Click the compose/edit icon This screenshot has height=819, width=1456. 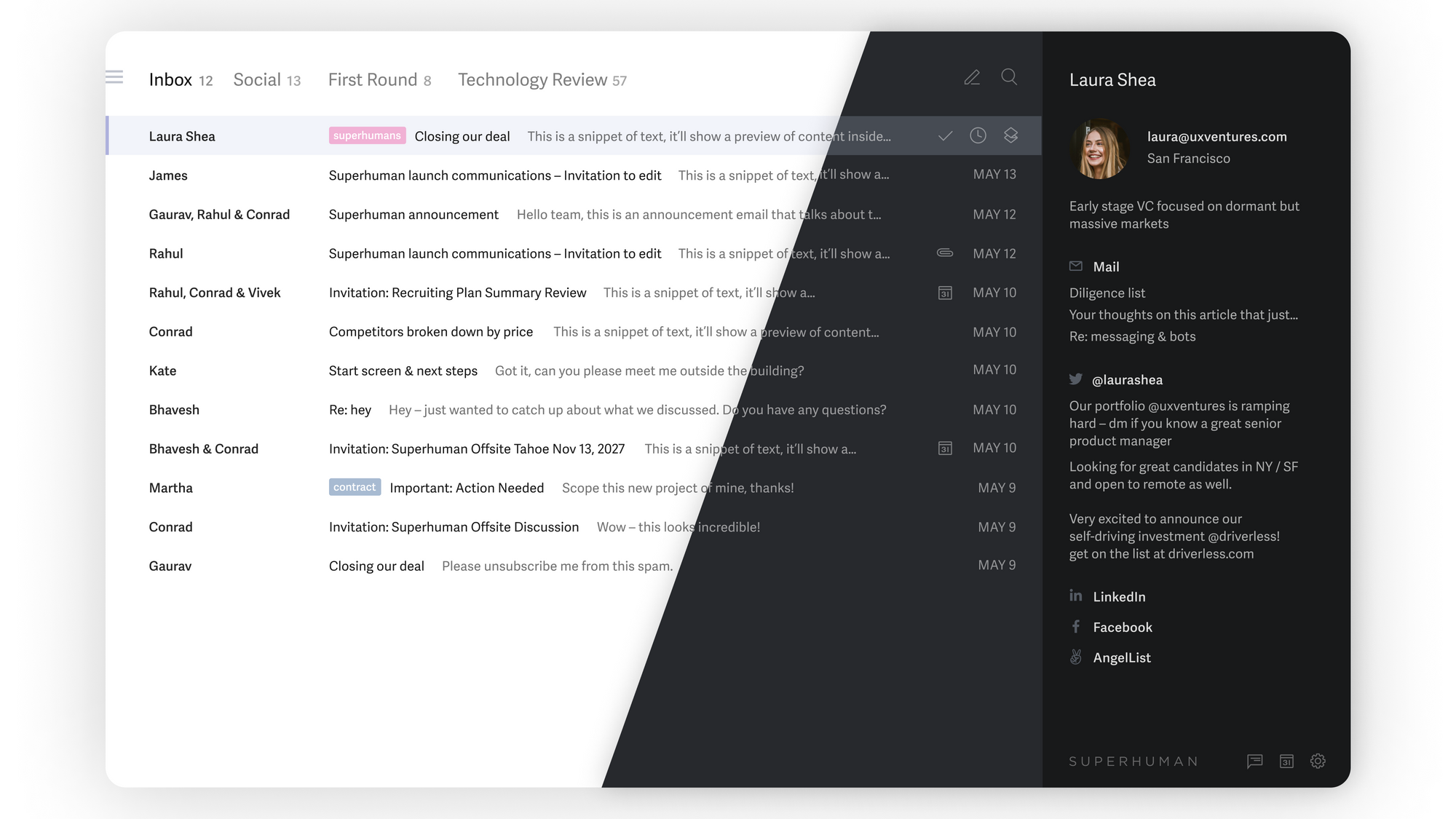click(971, 77)
